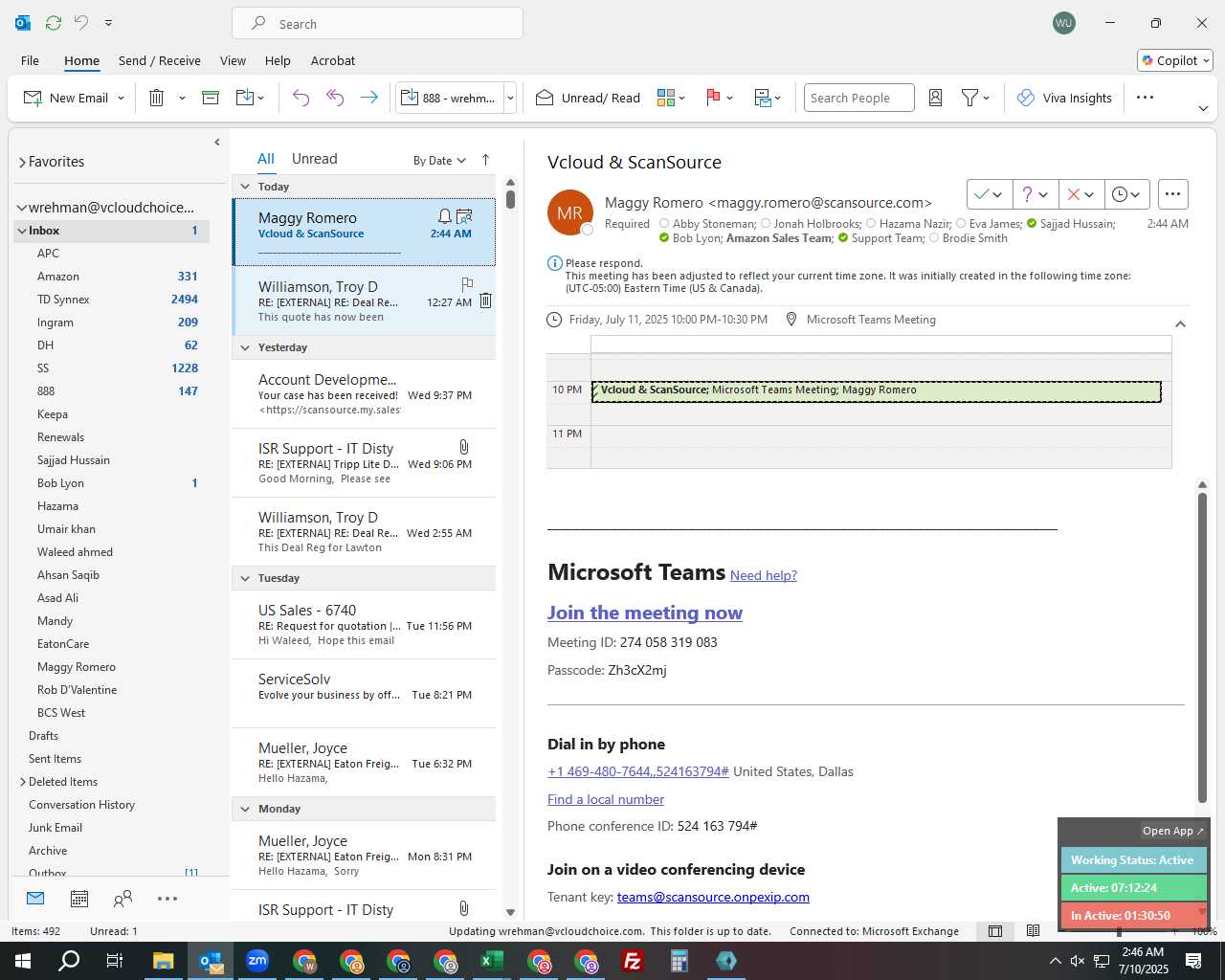
Task: Open the Copilot dropdown
Action: tap(1175, 60)
